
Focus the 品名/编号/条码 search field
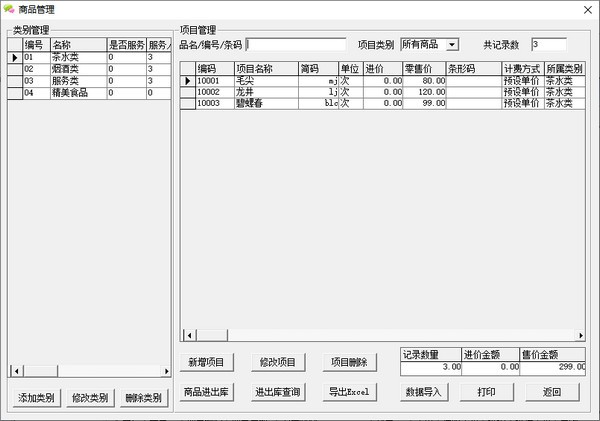pyautogui.click(x=296, y=45)
